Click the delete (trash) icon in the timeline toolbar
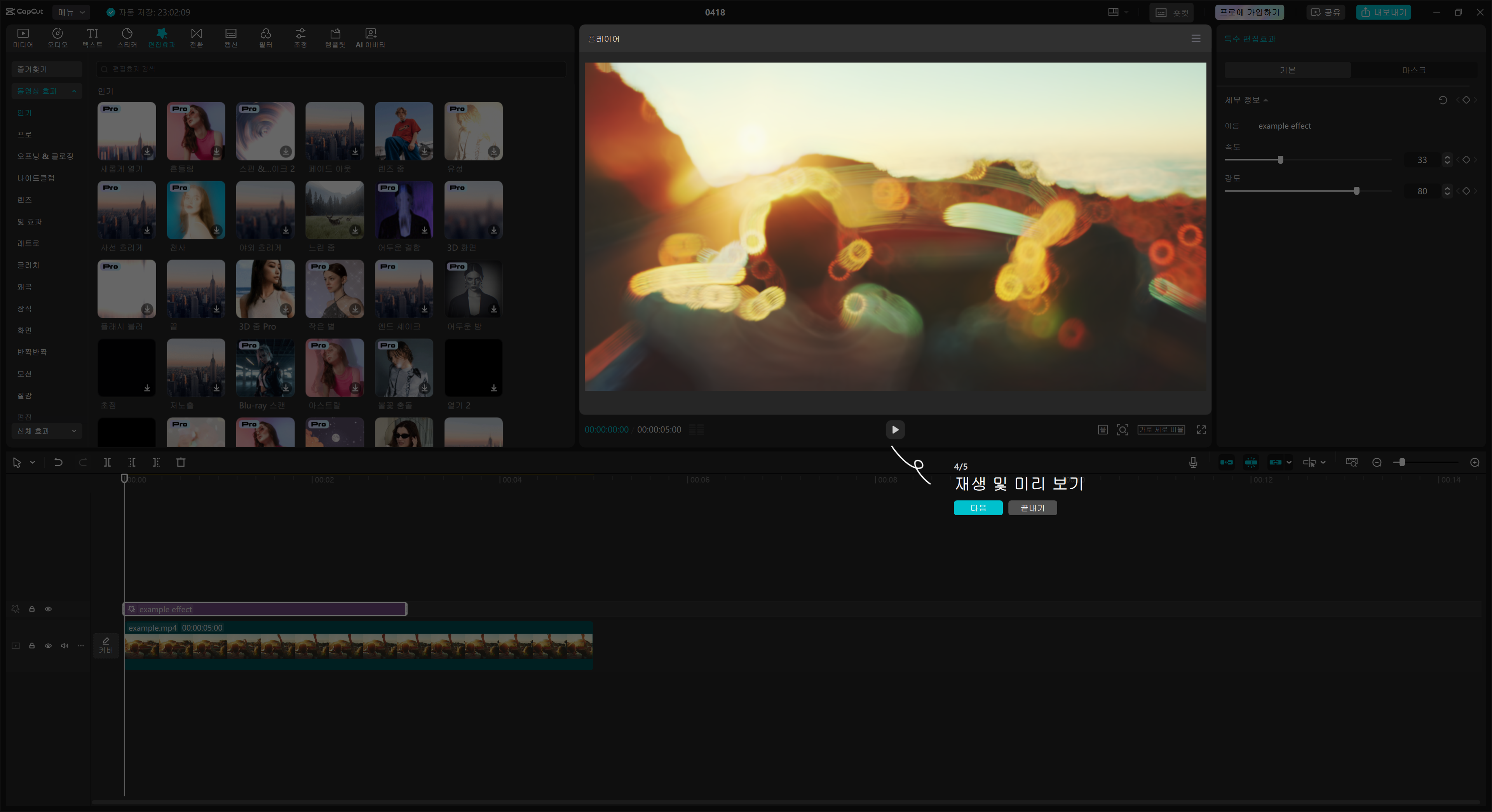1492x812 pixels. coord(181,462)
